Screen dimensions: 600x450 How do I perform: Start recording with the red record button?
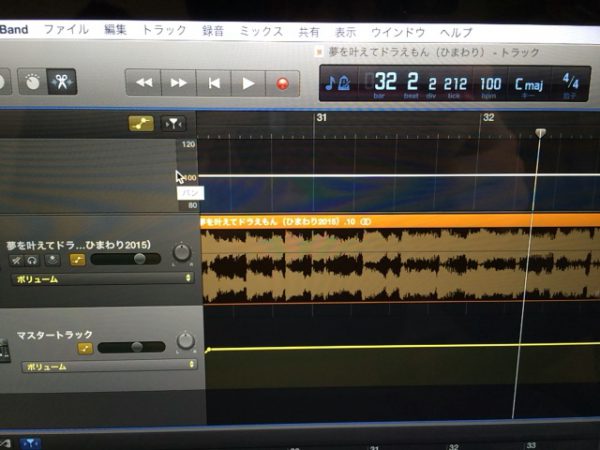coord(282,83)
